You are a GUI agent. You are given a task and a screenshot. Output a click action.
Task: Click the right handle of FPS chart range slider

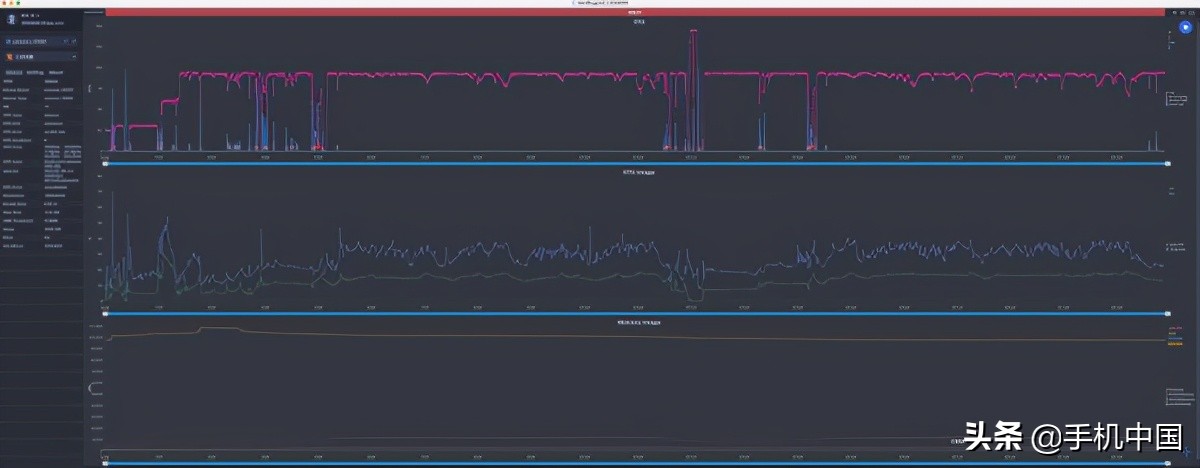pos(1167,163)
